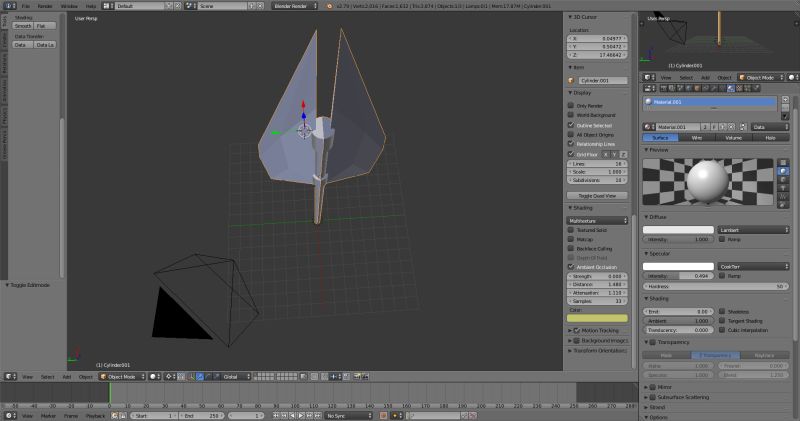Open the Scene properties tab icon
Screen dimensions: 800x421
[x=680, y=88]
